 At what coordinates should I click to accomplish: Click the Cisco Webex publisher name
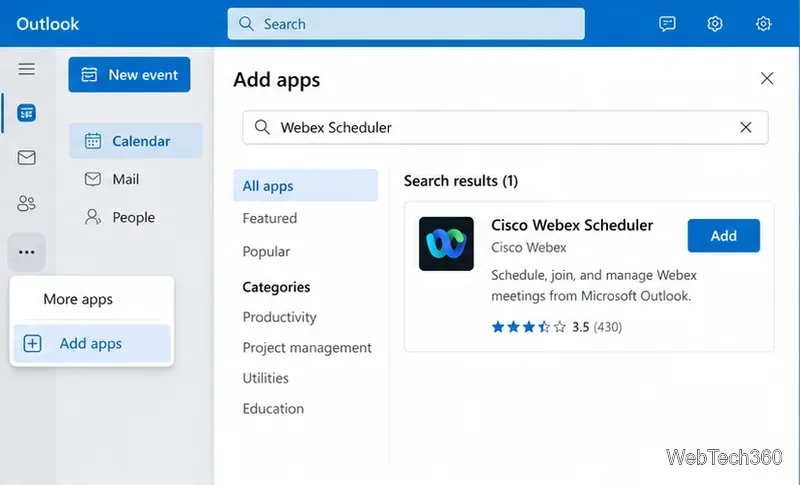coord(529,247)
